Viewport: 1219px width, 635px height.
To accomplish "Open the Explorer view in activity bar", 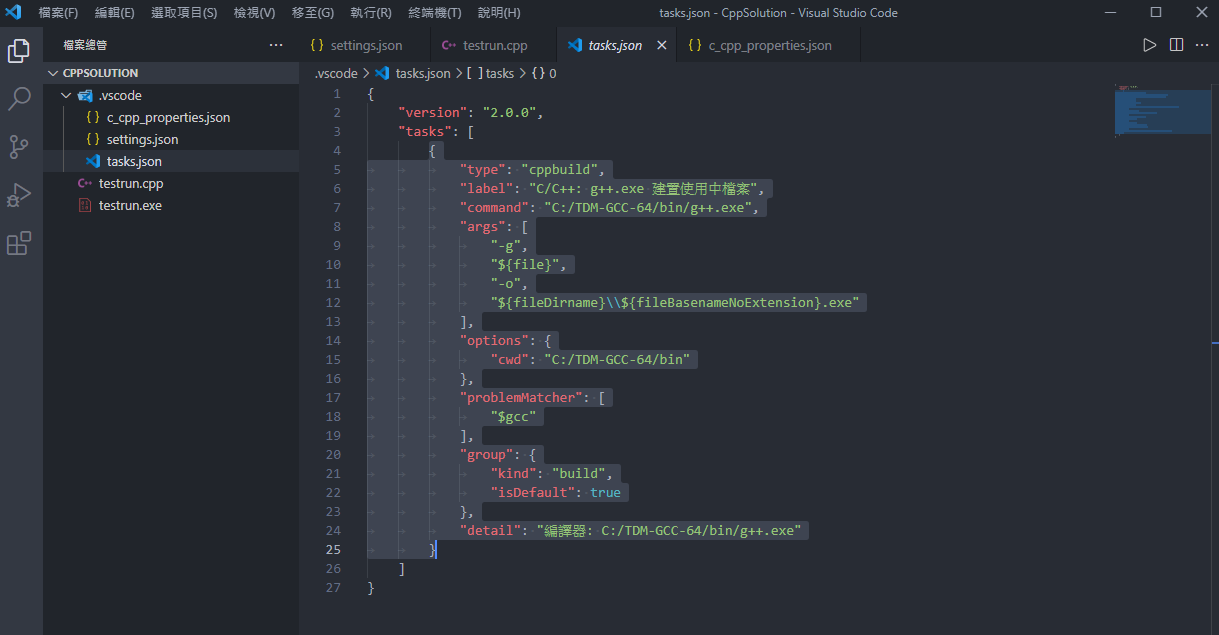I will tap(19, 50).
